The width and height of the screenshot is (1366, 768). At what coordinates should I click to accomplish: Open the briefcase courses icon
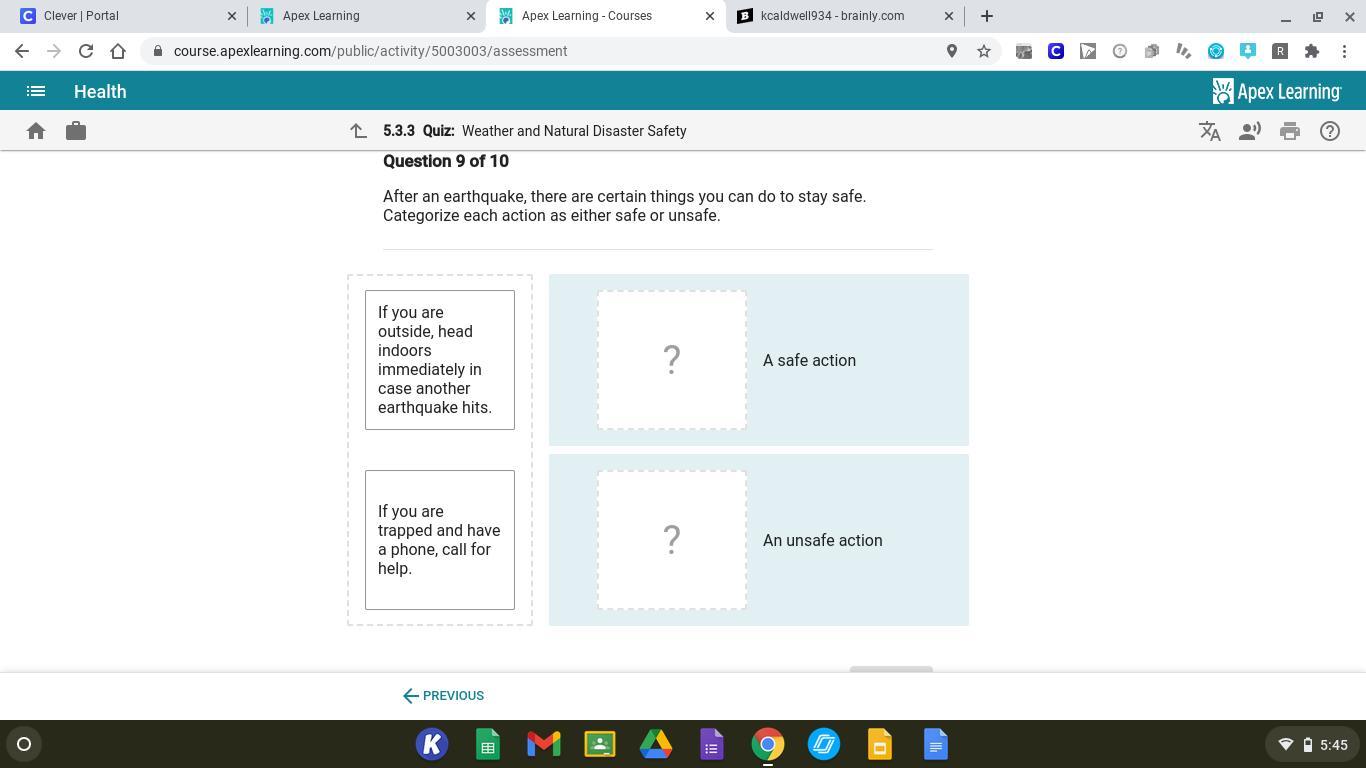(x=76, y=131)
